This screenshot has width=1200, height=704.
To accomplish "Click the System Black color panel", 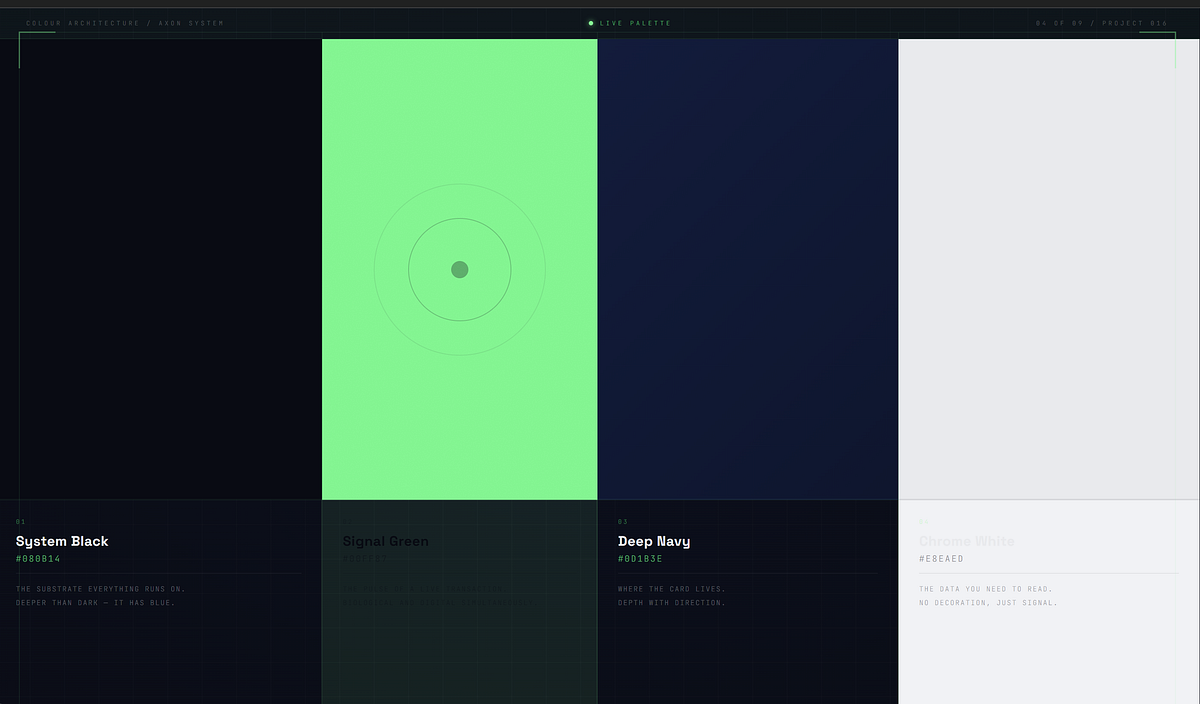I will (160, 269).
